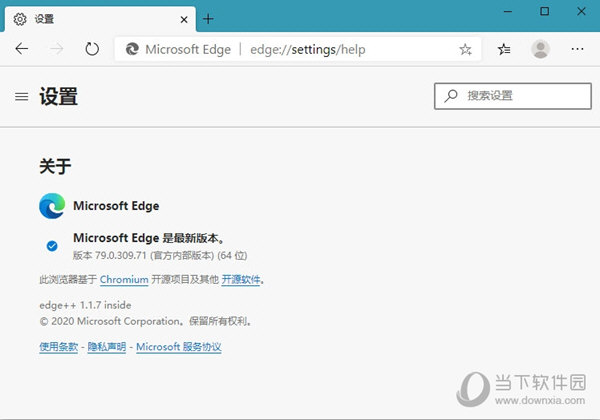Click the Edge site identity icon in address bar

132,49
